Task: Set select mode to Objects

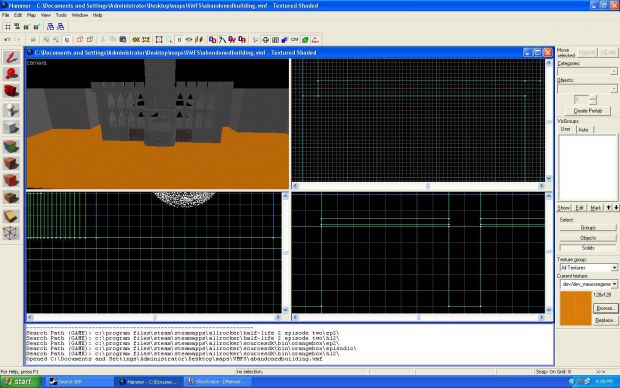Action: point(588,238)
